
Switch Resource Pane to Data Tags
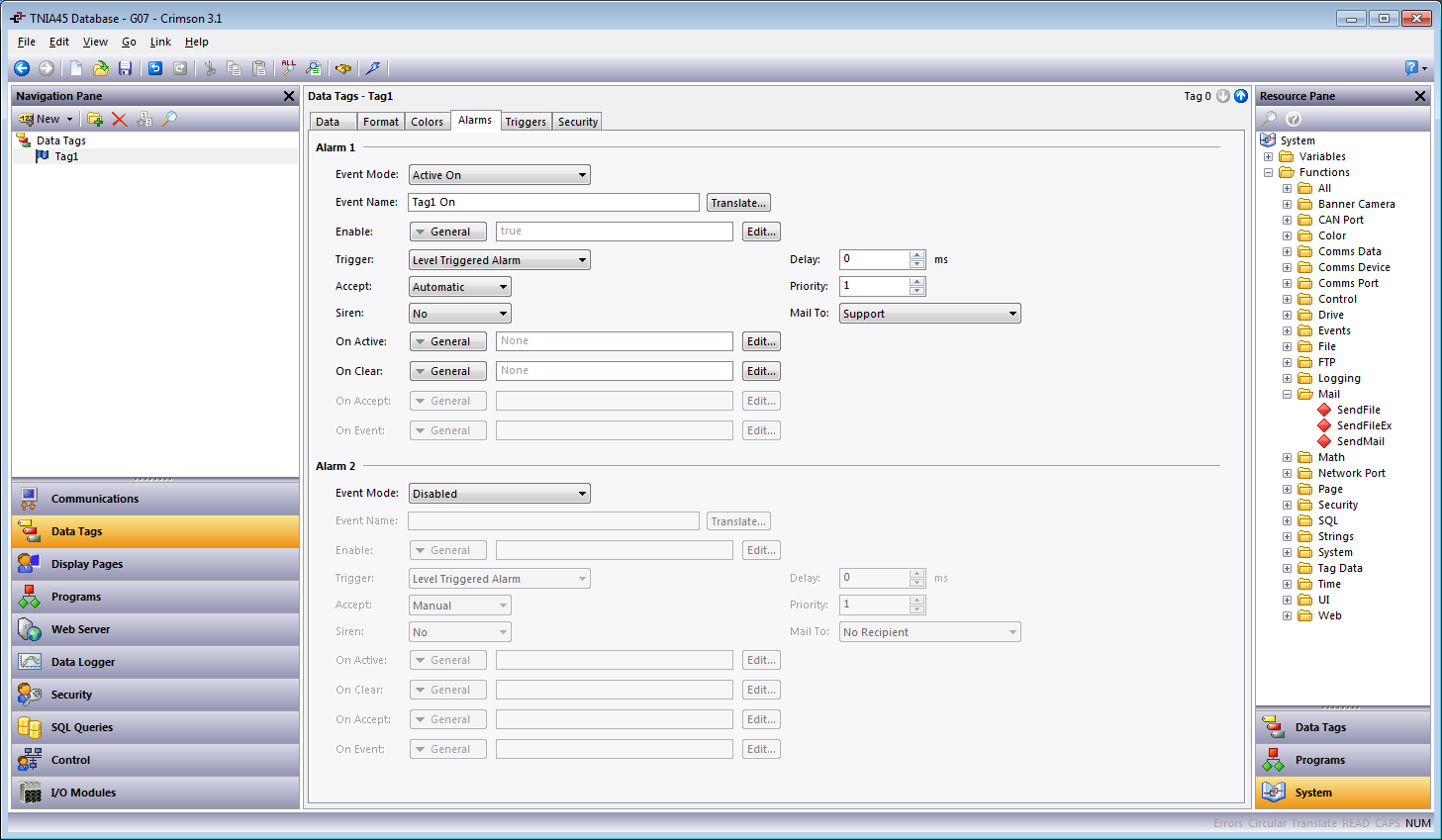tap(1343, 727)
